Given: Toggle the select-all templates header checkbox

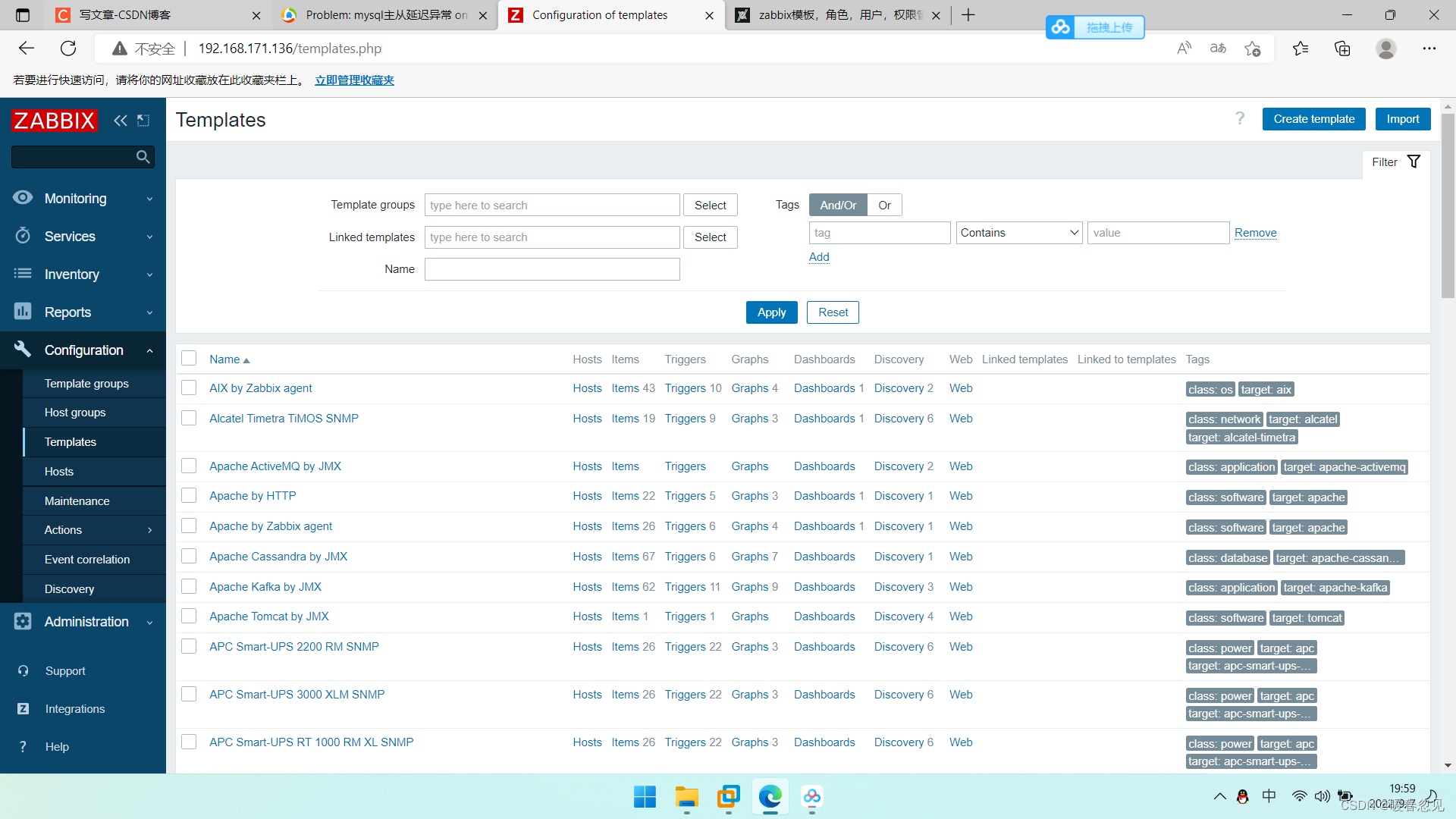Looking at the screenshot, I should 189,359.
